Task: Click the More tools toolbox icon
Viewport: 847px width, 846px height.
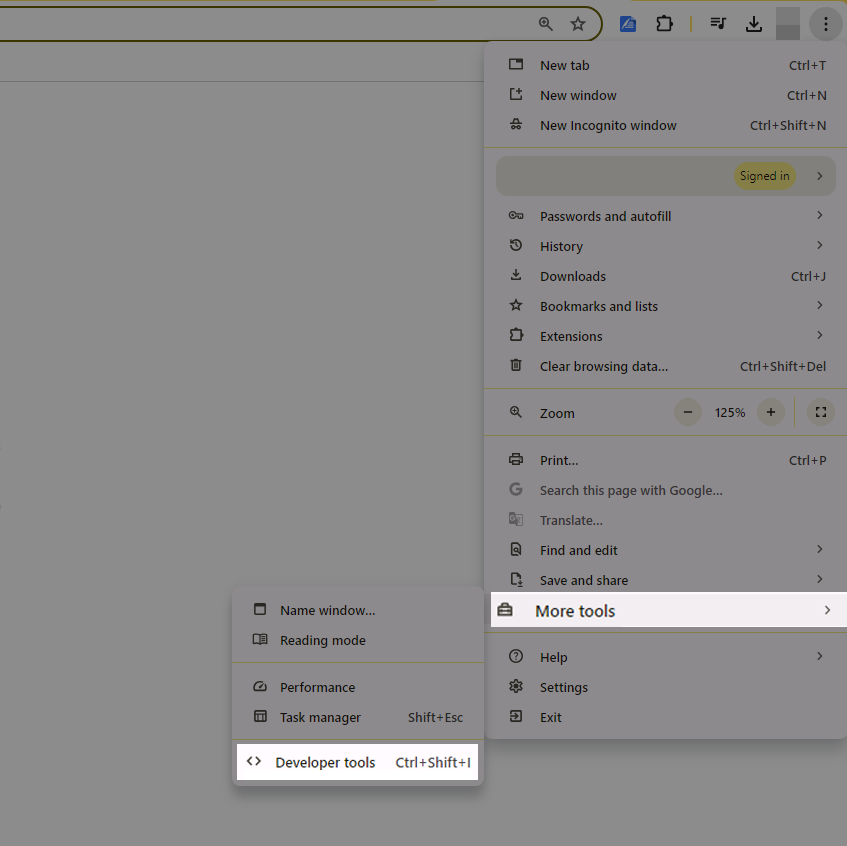Action: pyautogui.click(x=505, y=610)
